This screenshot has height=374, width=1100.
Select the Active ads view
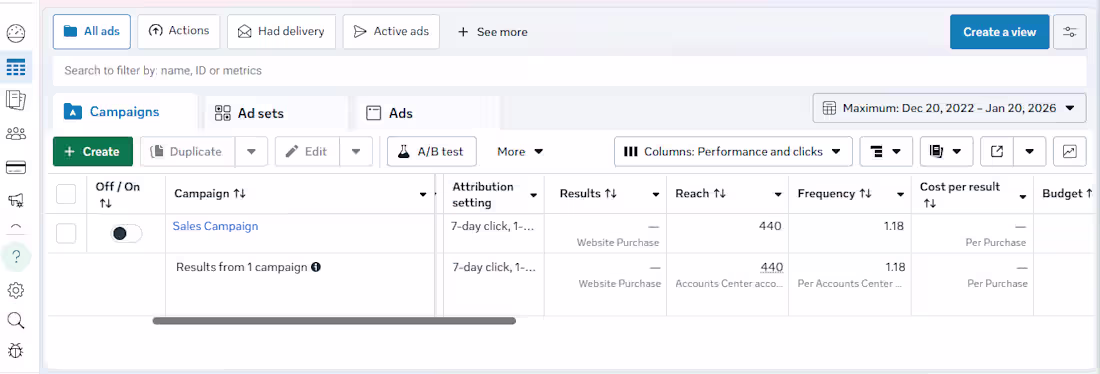coord(391,32)
